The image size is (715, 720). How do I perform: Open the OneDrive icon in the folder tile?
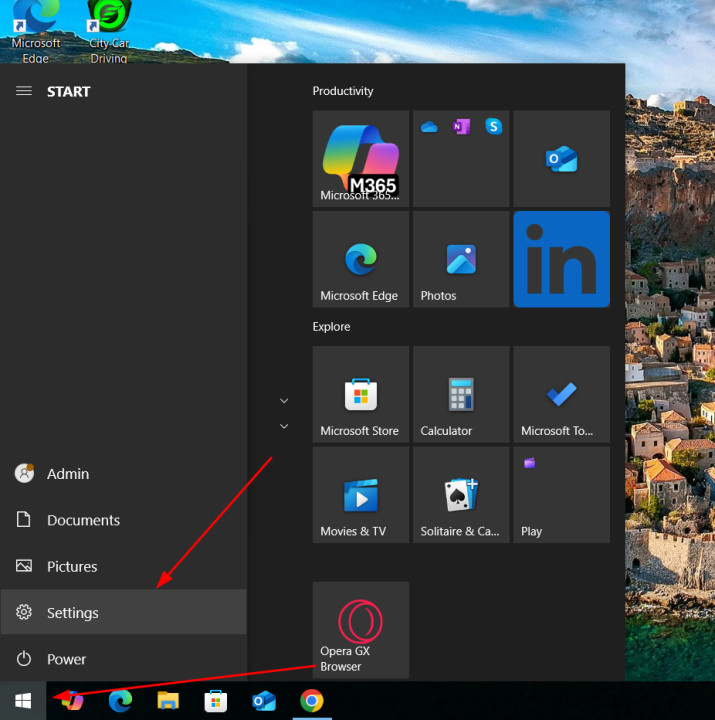[x=429, y=127]
